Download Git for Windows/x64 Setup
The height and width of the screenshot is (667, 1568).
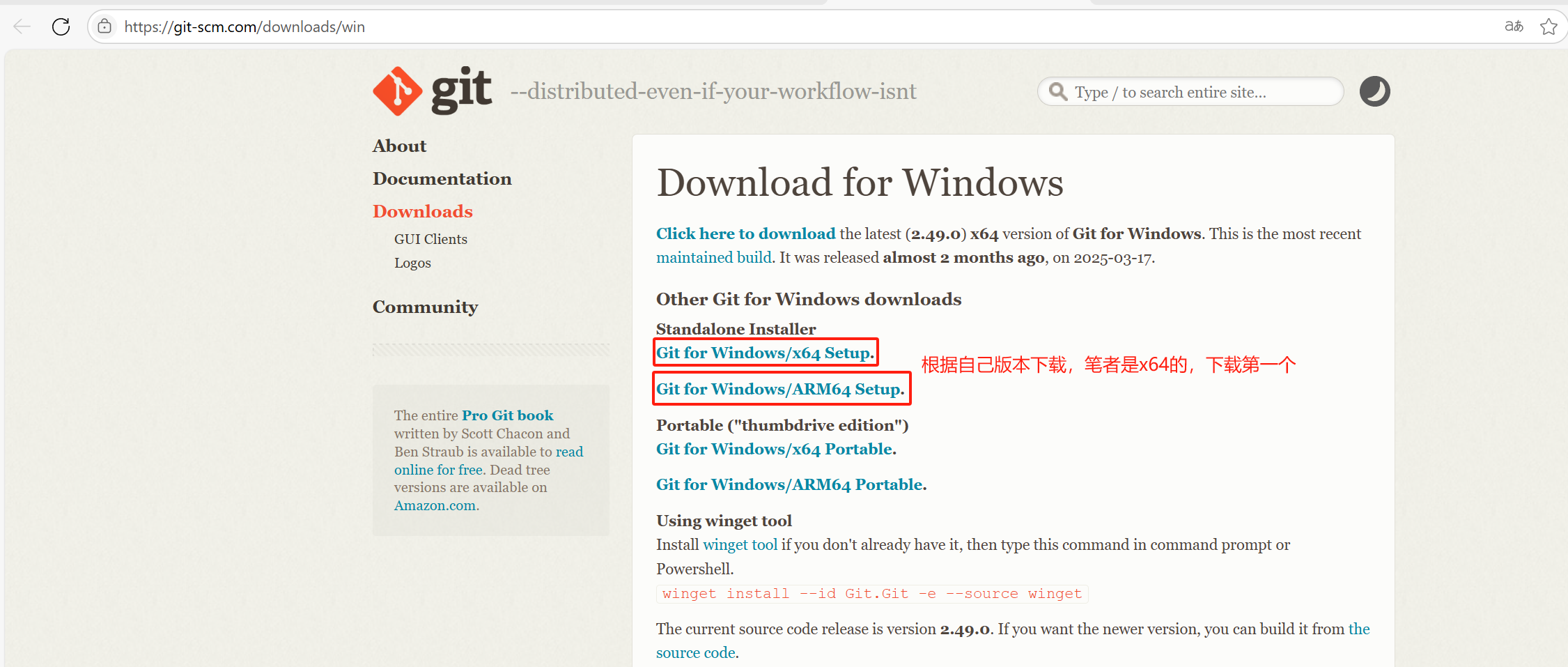click(x=763, y=353)
